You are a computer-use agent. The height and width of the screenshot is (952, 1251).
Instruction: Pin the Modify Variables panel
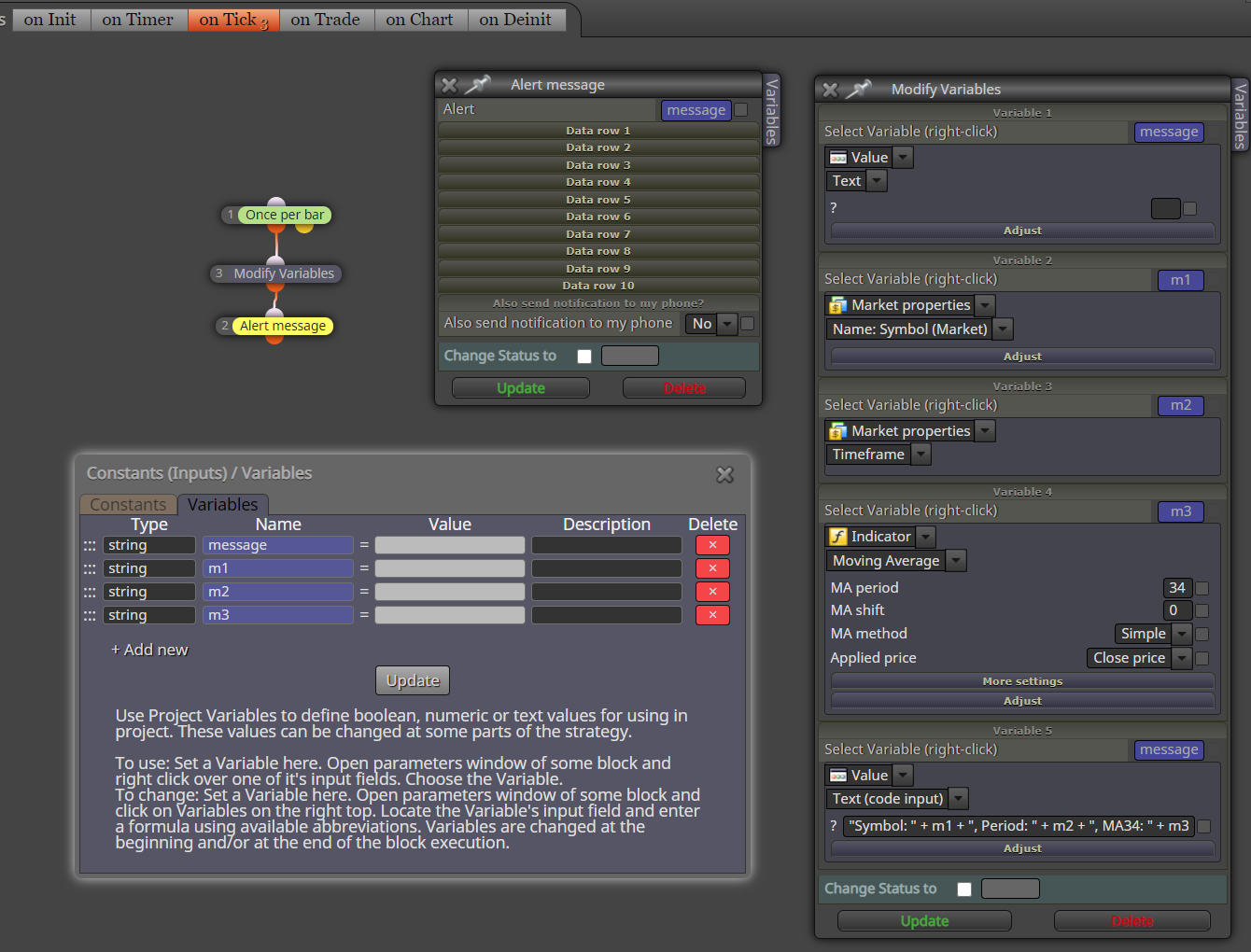tap(859, 90)
